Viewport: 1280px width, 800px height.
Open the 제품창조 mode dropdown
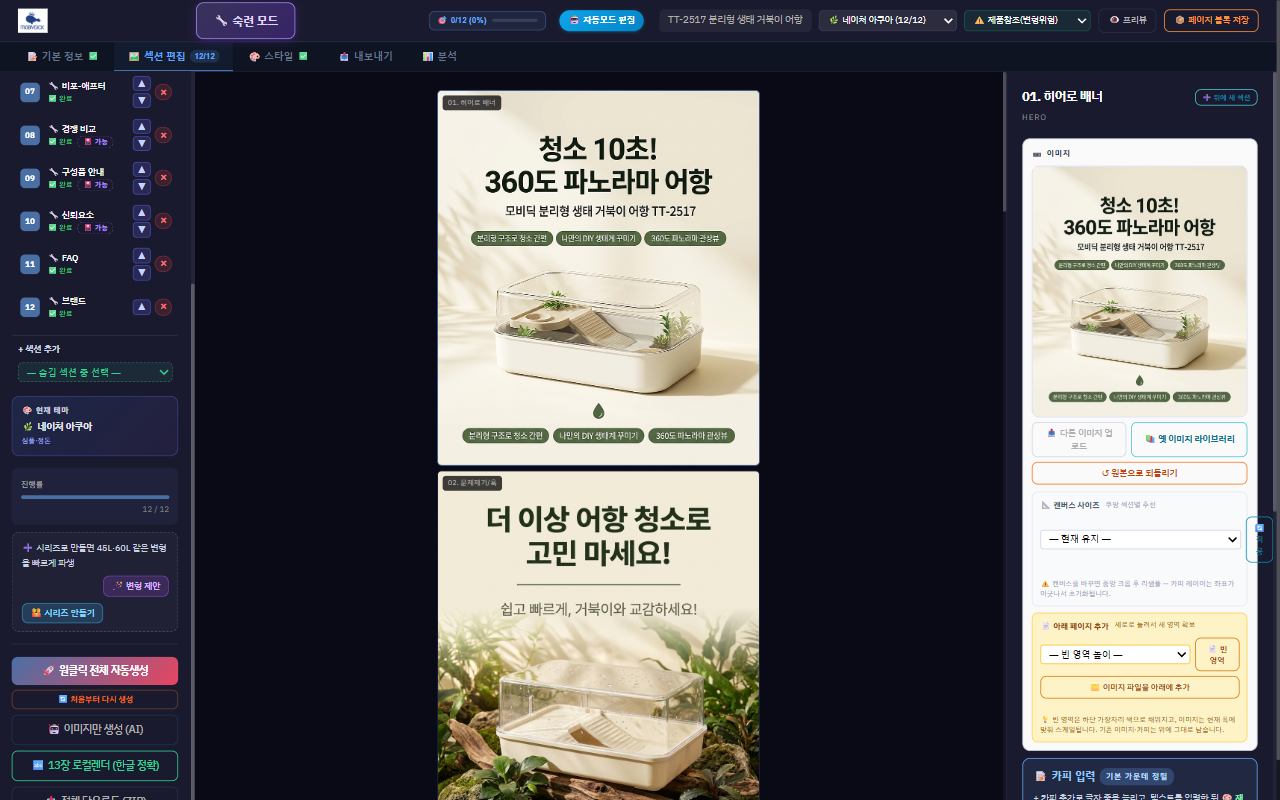pos(1027,20)
